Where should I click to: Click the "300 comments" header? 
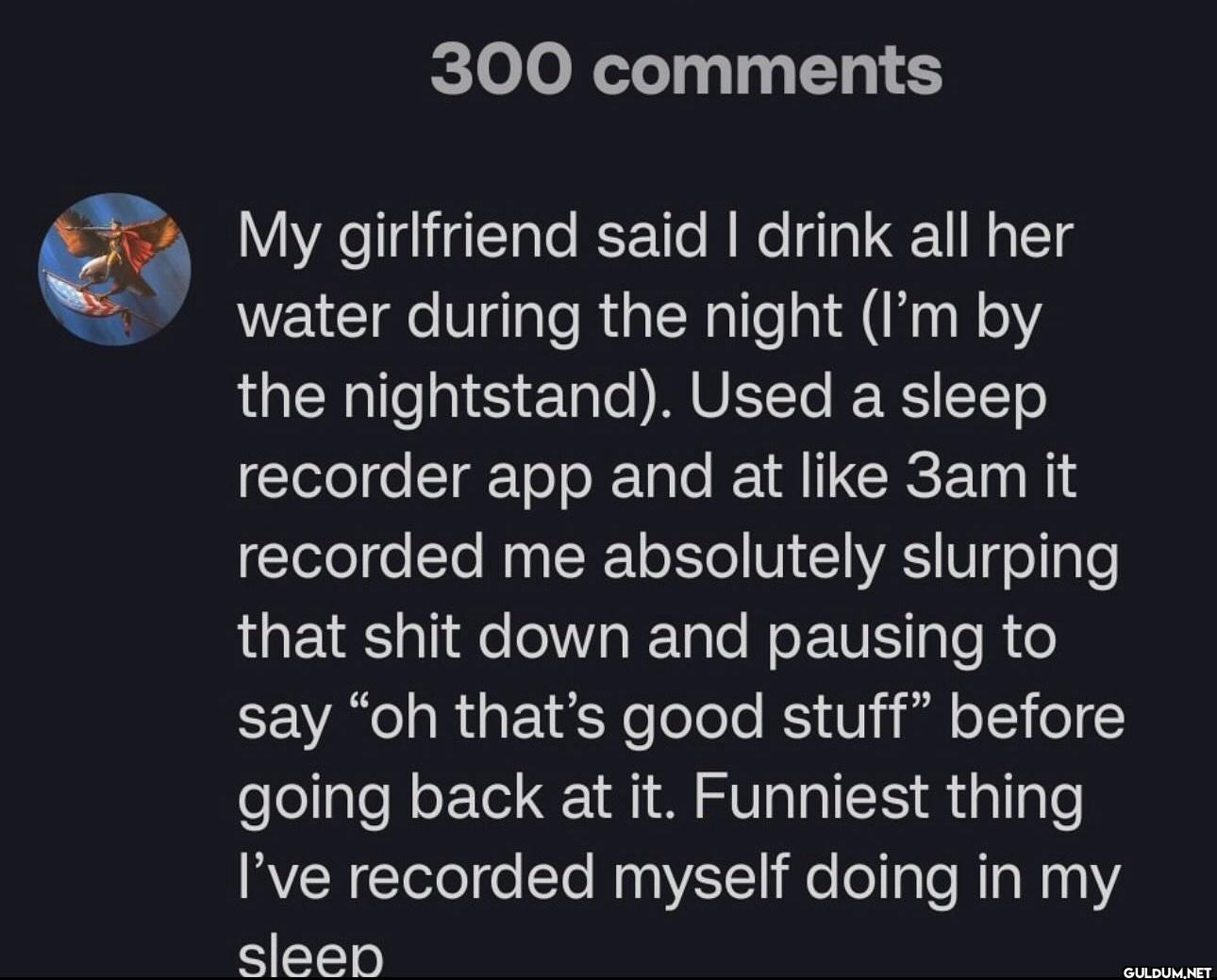click(x=686, y=71)
